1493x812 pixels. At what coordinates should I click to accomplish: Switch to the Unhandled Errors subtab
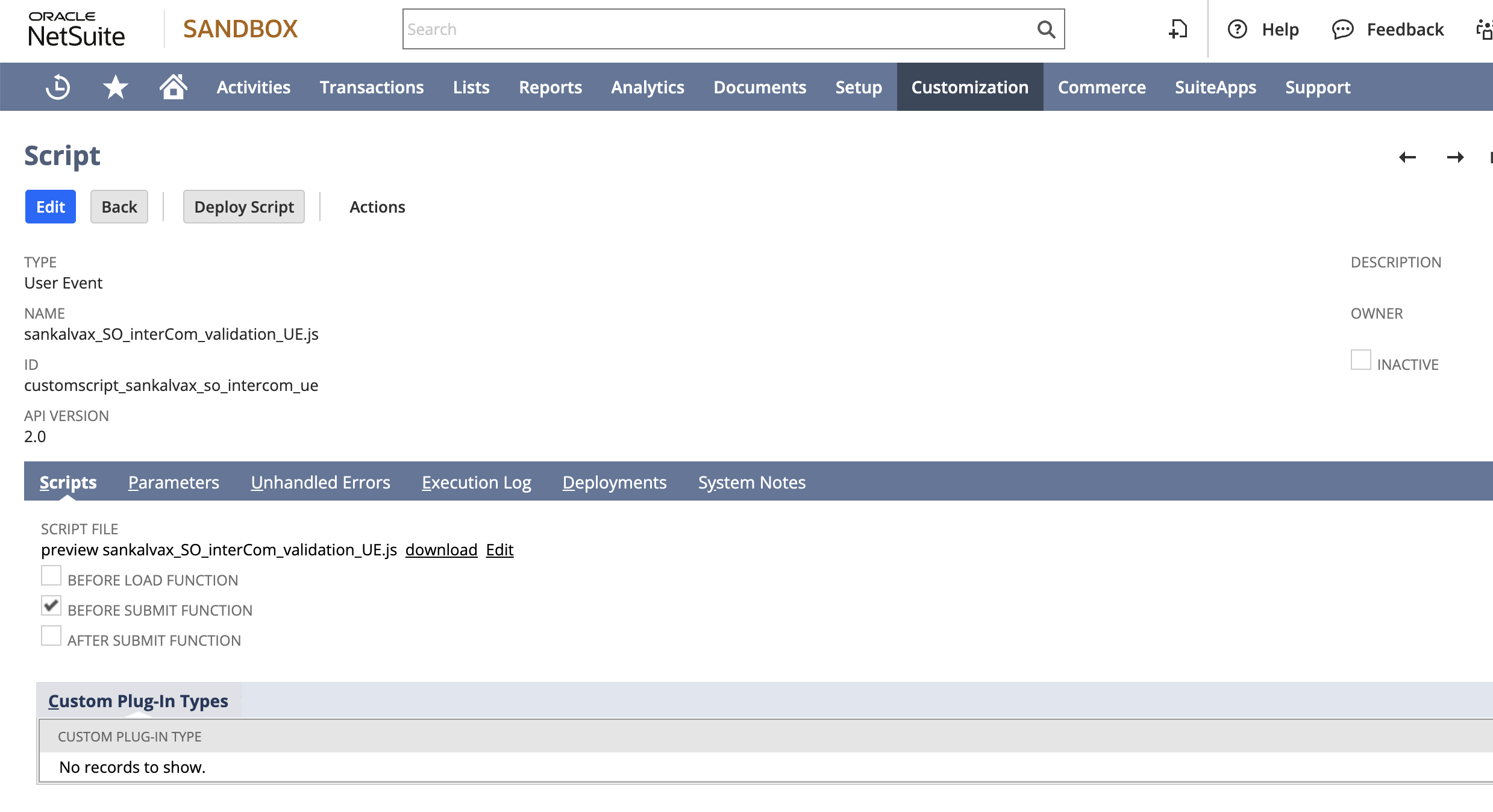point(321,482)
